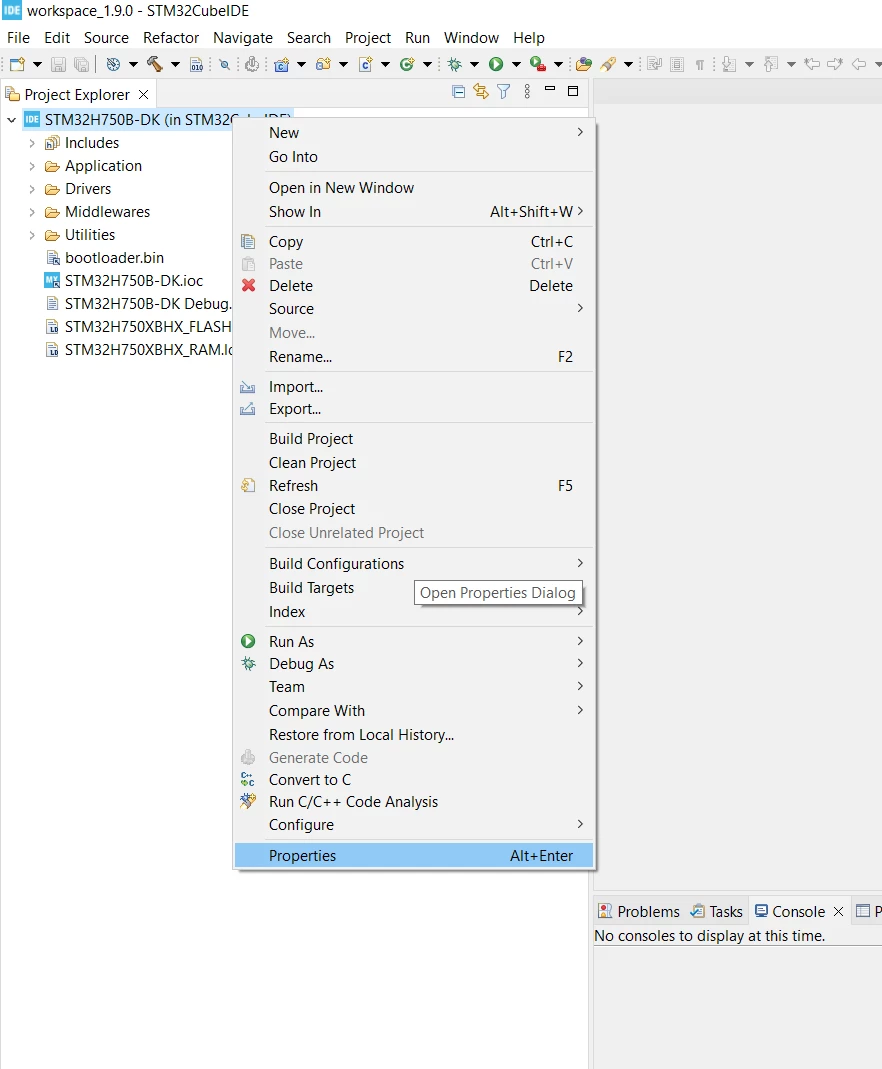Collapse All in Project Explorer

point(459,91)
